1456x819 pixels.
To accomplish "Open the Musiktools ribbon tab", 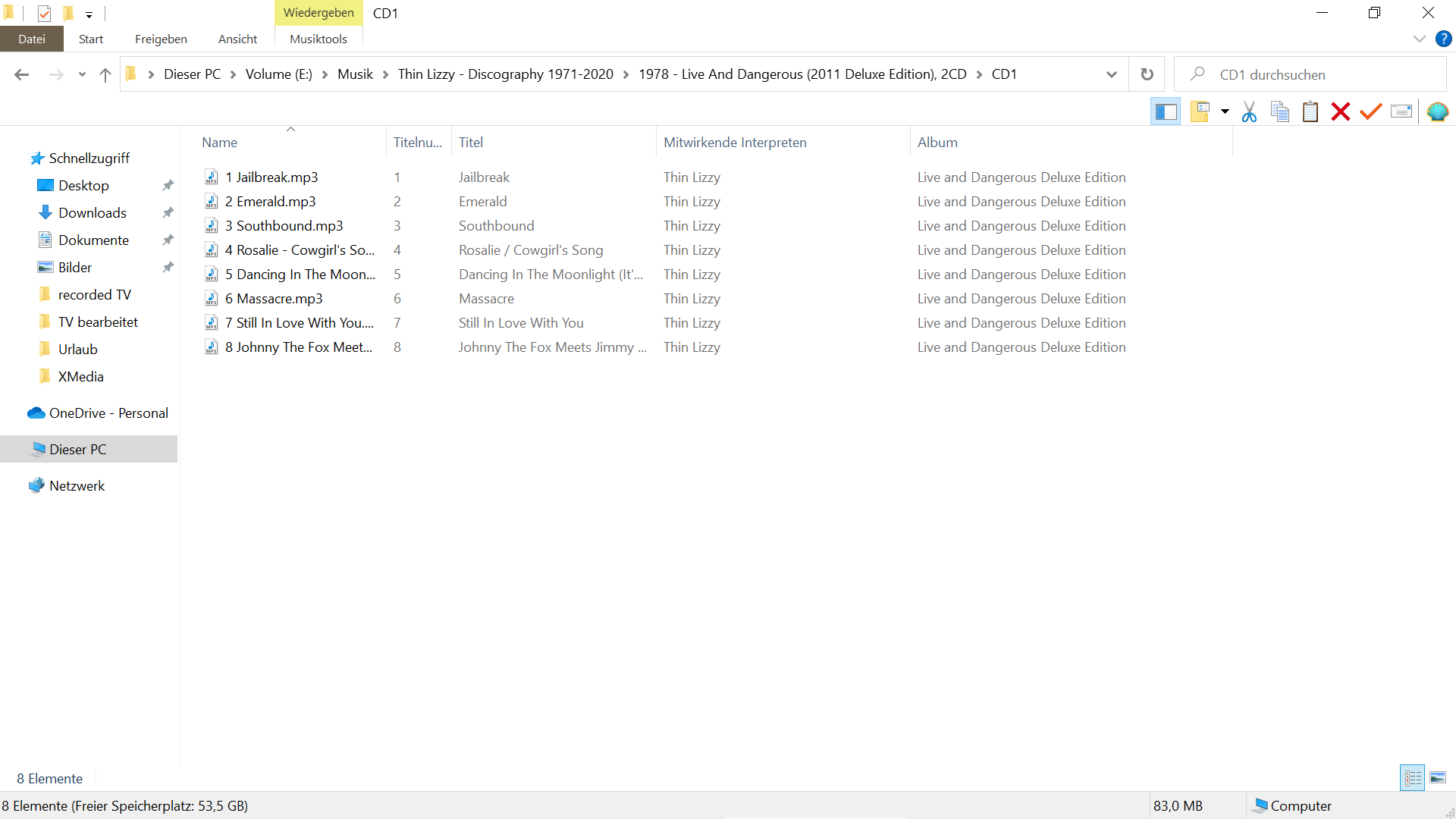I will pos(318,39).
